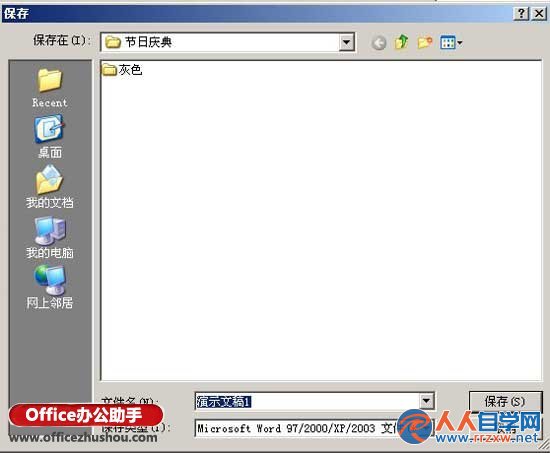Create a new folder
This screenshot has height=453, width=550.
click(x=424, y=42)
